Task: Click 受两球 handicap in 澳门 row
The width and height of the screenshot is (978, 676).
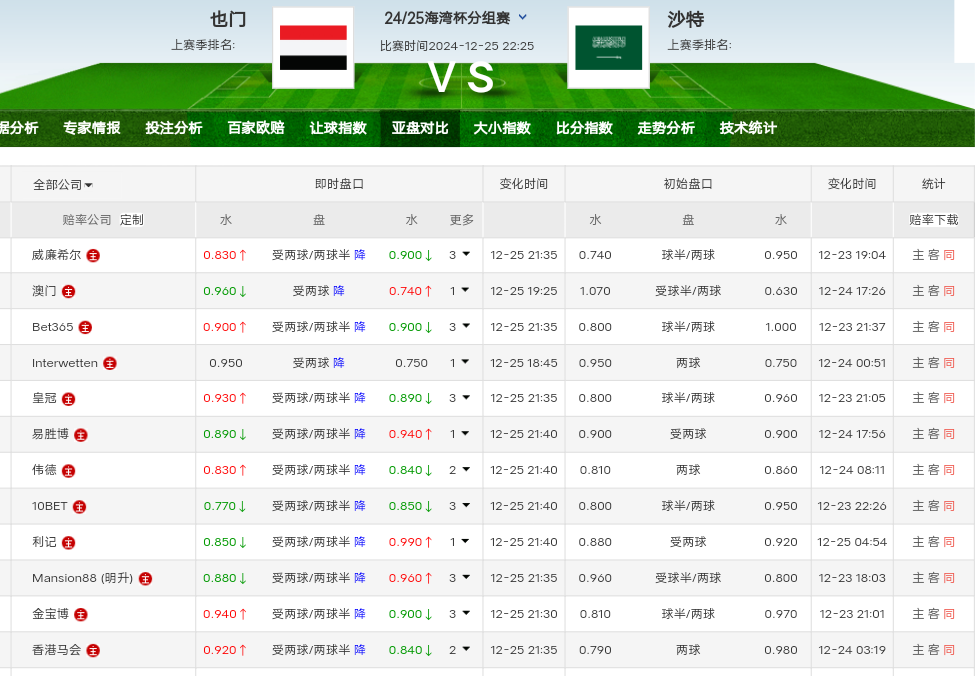Action: click(311, 291)
